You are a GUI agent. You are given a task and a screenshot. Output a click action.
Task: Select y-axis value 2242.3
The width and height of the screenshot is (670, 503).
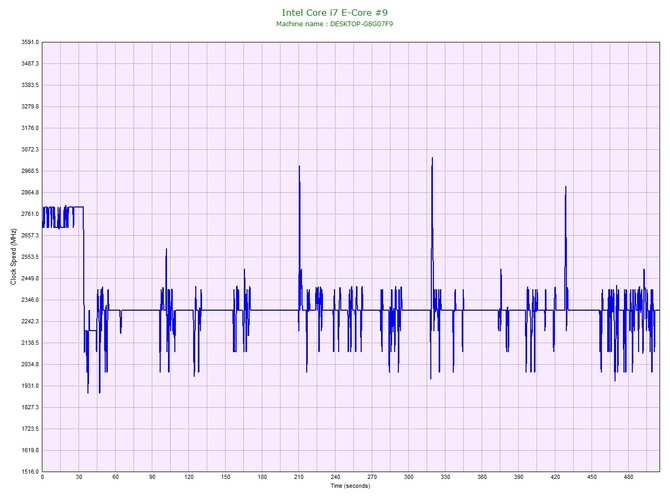[30, 321]
